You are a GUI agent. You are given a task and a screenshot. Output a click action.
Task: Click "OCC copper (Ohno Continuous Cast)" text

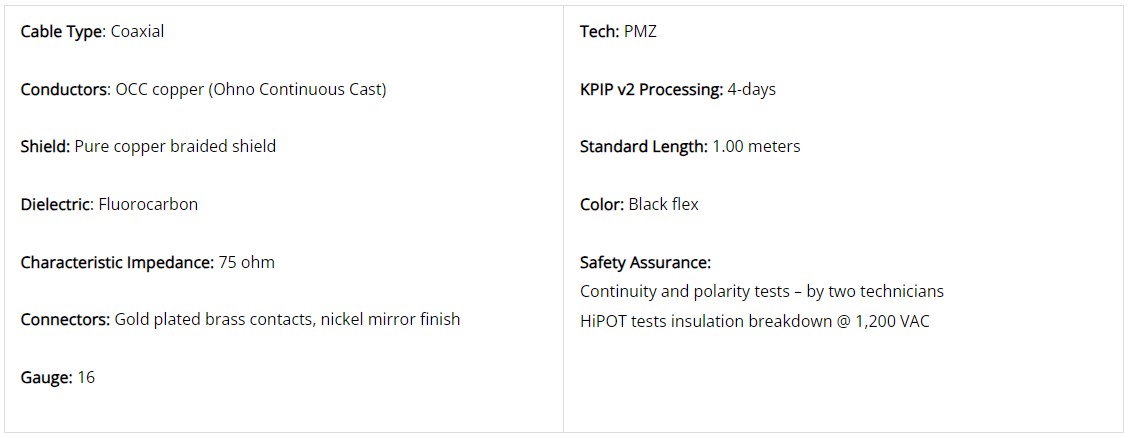250,89
